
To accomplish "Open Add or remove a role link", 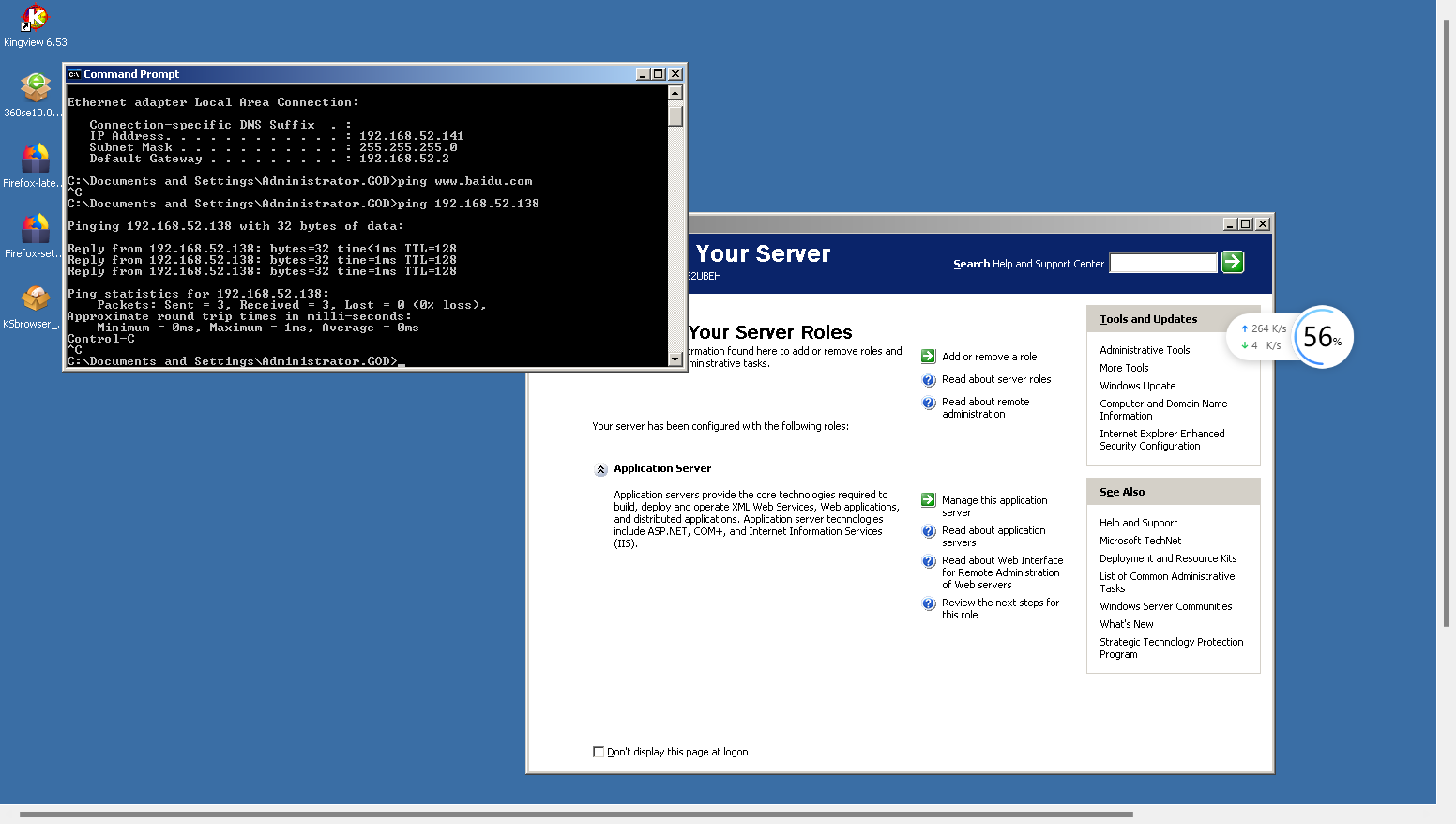I will (x=989, y=357).
